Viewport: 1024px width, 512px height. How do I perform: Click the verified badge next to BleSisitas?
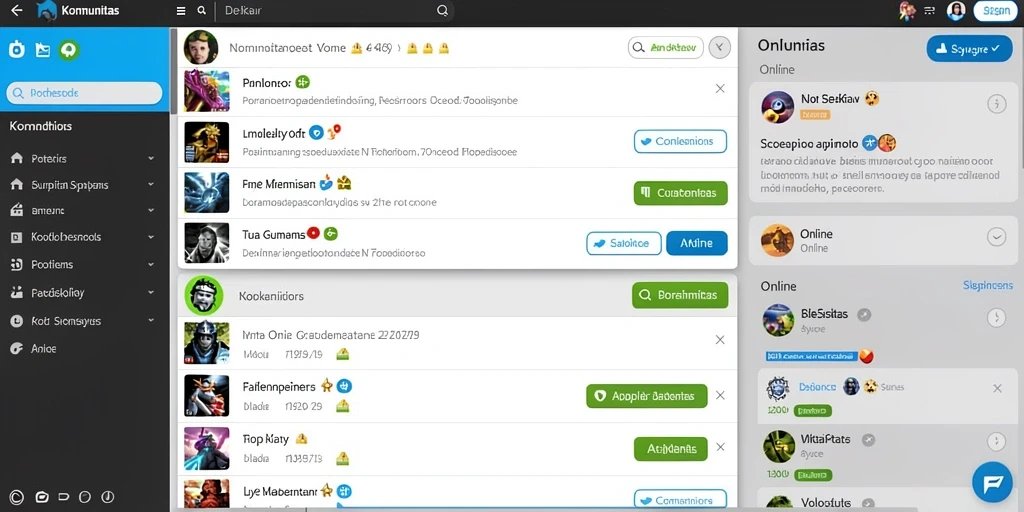pyautogui.click(x=864, y=314)
